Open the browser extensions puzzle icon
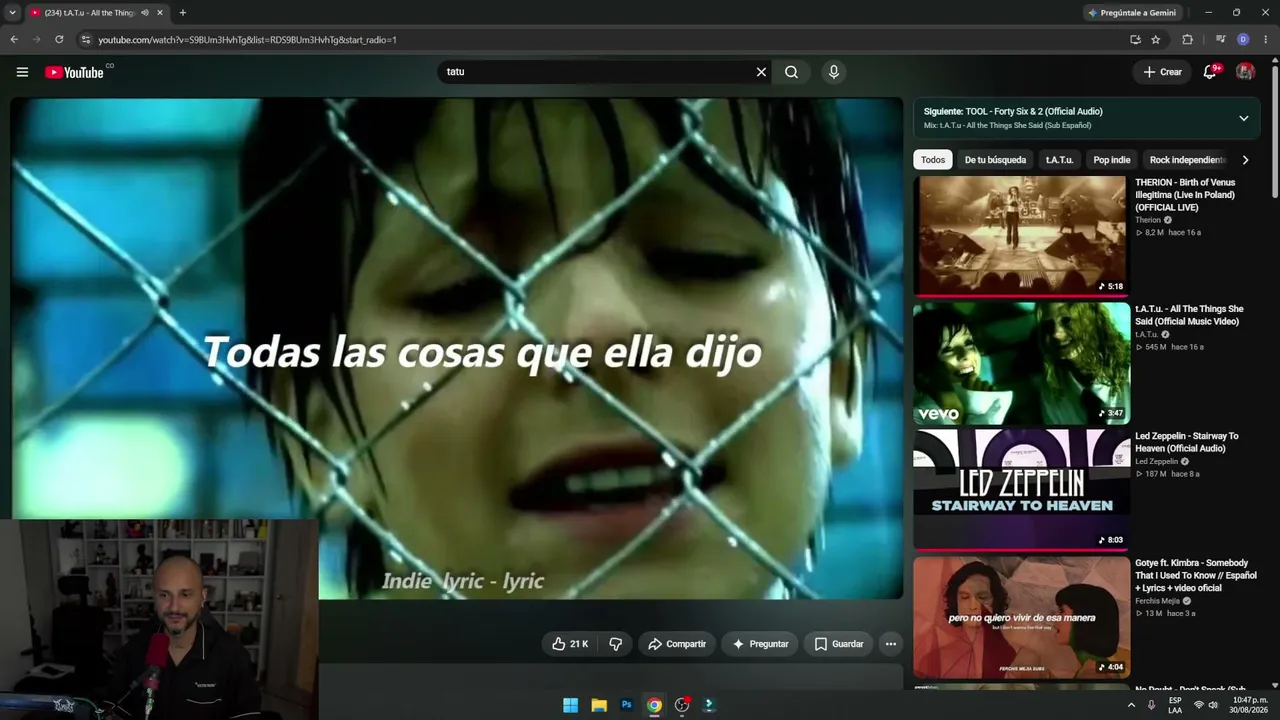This screenshot has width=1280, height=720. [1188, 40]
